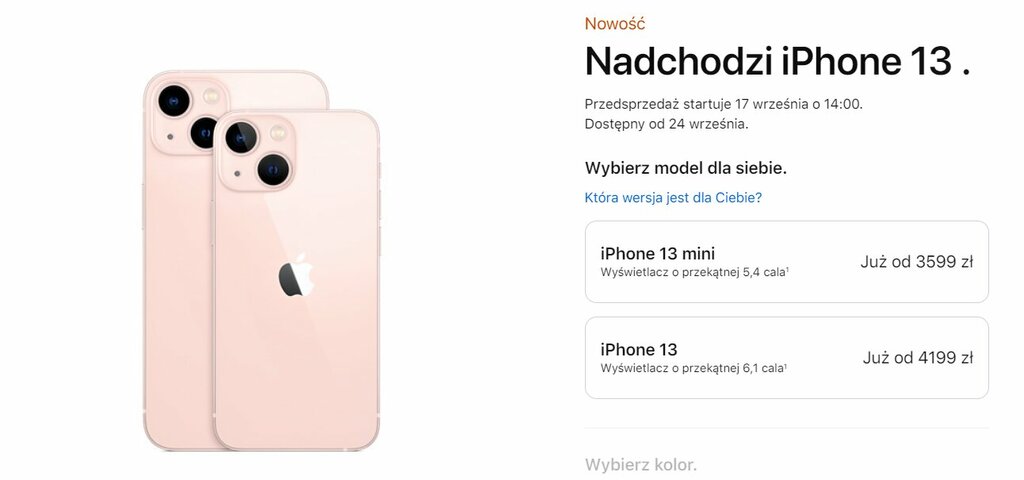This screenshot has height=480, width=1024.
Task: Click the 'Wybierz kolor.' section heading
Action: tap(641, 465)
